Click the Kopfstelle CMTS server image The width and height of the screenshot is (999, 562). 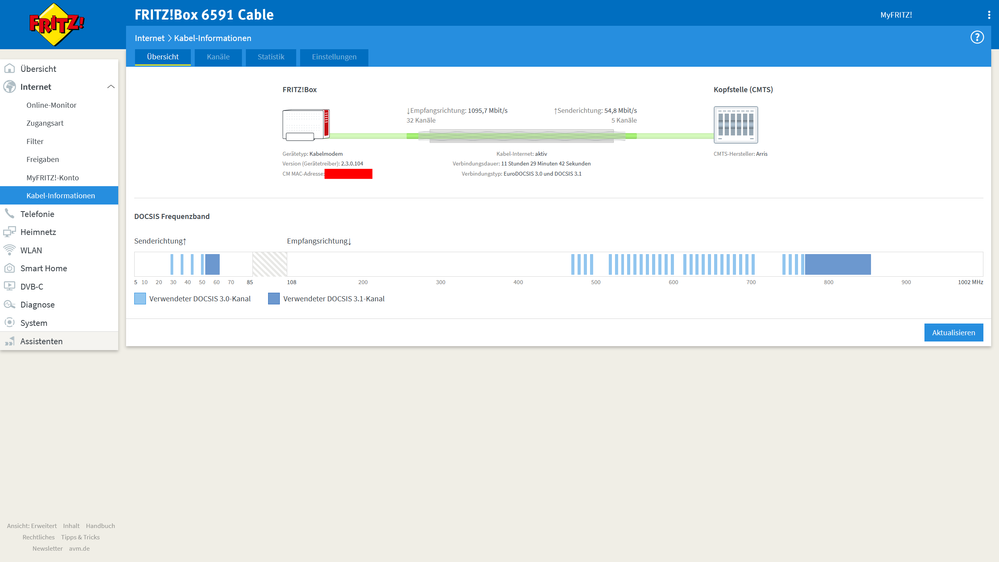point(736,125)
